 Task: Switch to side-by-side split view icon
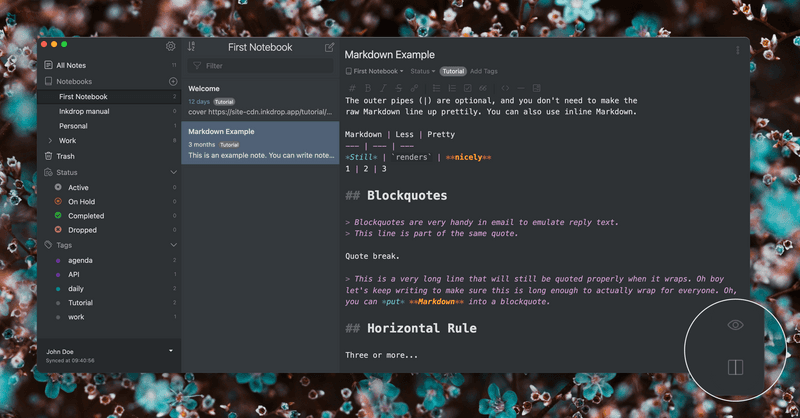(736, 367)
